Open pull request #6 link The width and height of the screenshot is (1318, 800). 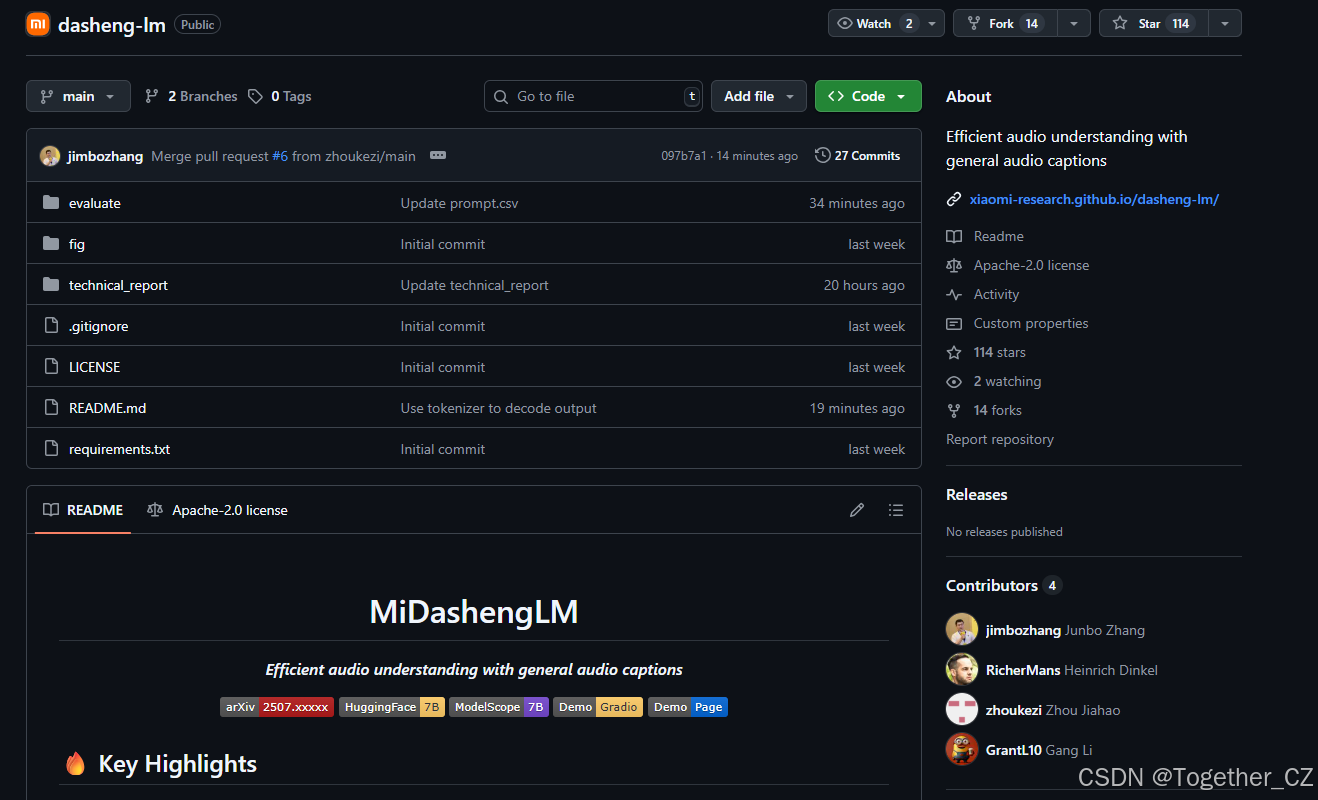pyautogui.click(x=281, y=156)
